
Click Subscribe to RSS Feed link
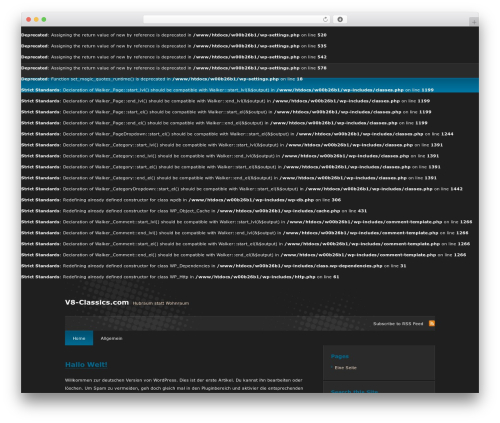398,324
